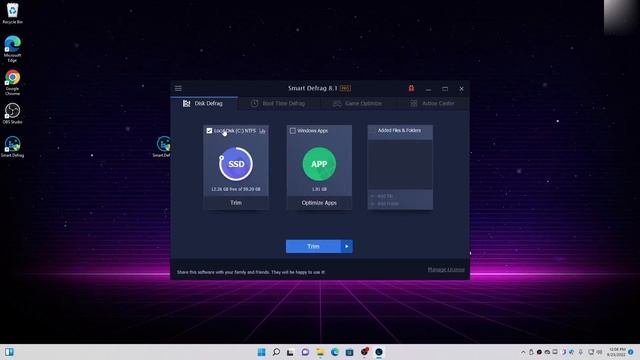Select the Smart Defrag desktop shortcut at left
The image size is (640, 360).
[x=12, y=147]
